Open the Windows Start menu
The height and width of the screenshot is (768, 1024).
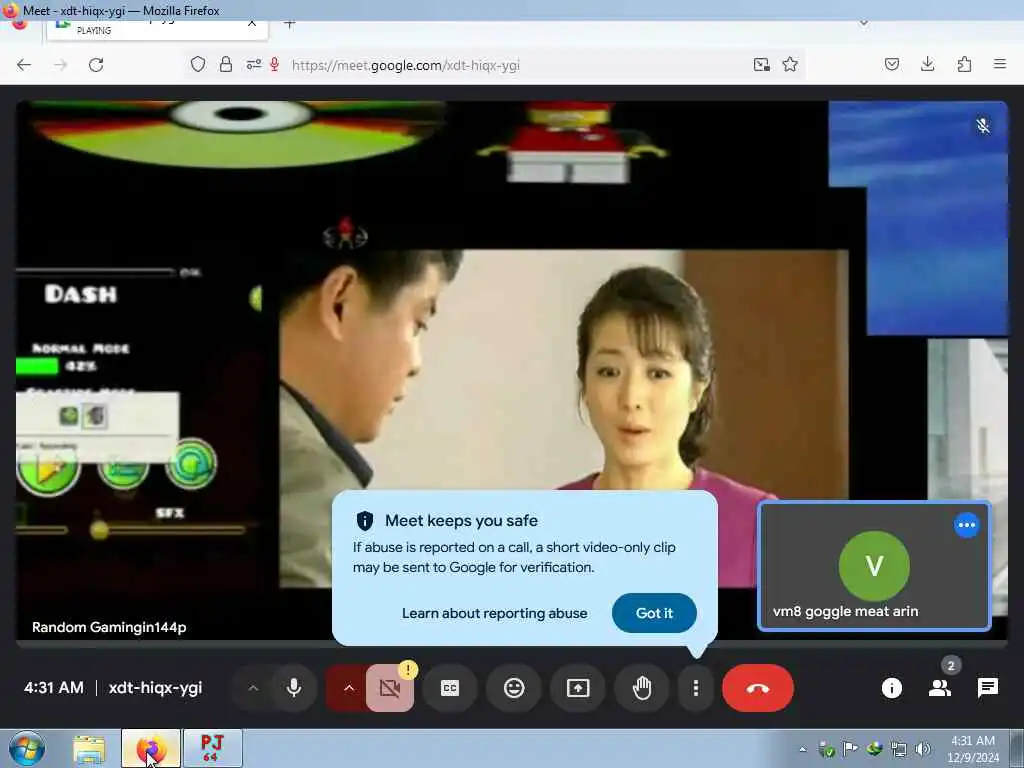click(x=27, y=748)
